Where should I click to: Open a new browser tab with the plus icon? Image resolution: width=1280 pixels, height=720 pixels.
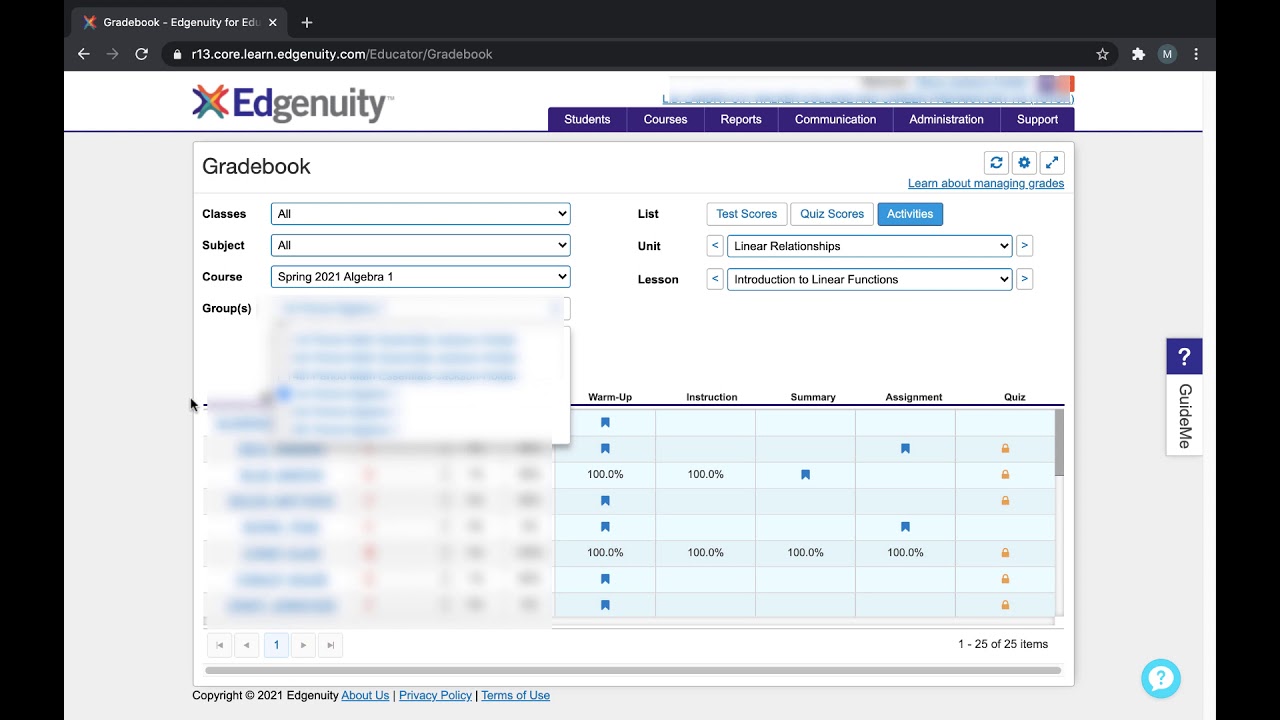307,22
